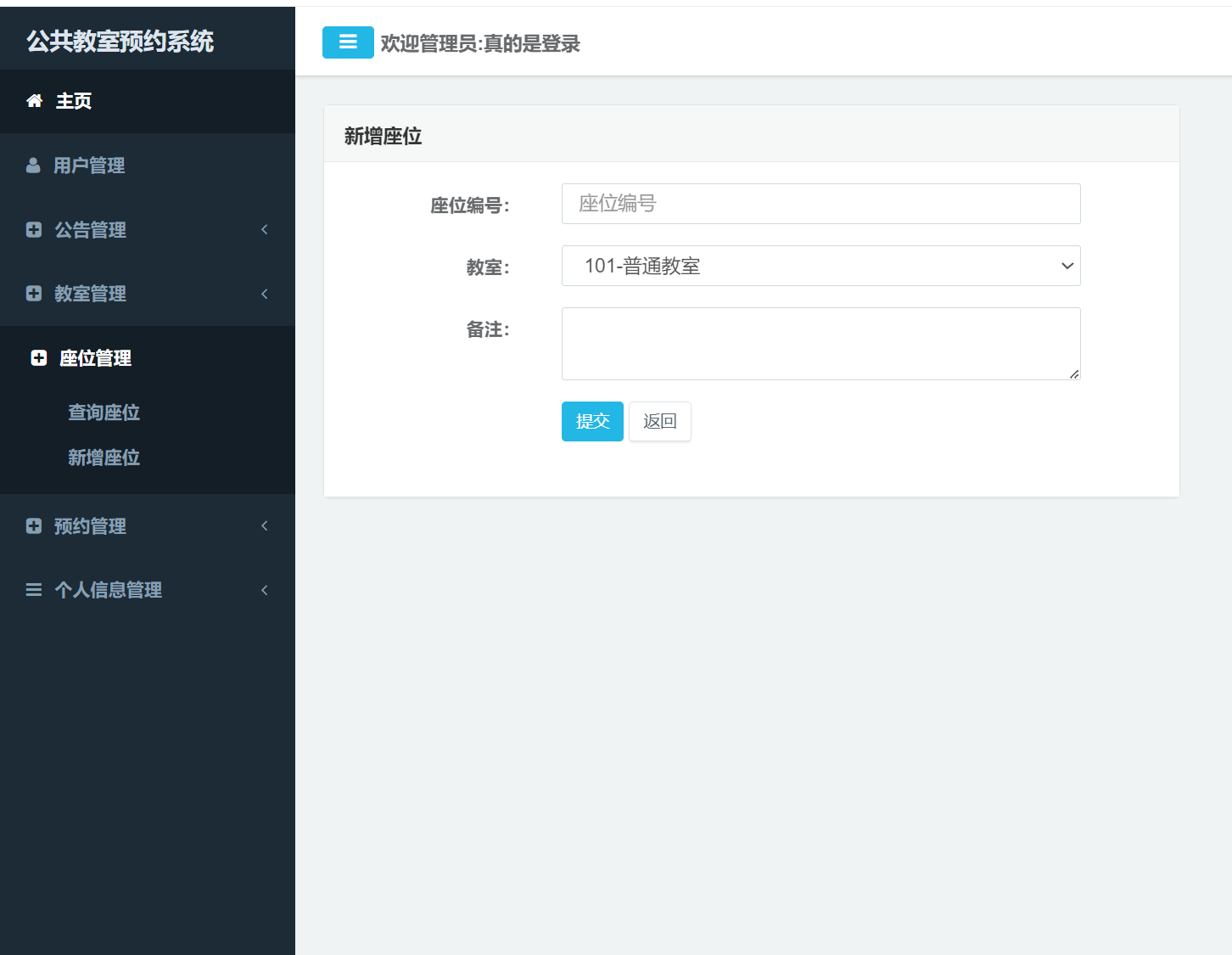Expand the 教室管理 chevron arrow
Screen dimensions: 1232x955
click(x=265, y=294)
